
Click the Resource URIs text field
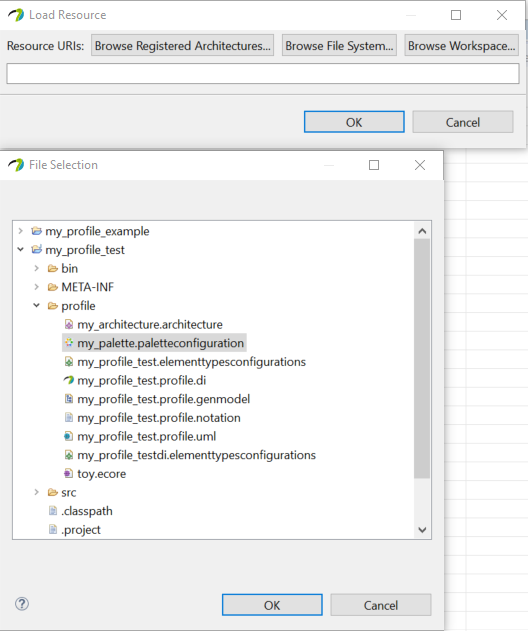pos(263,74)
